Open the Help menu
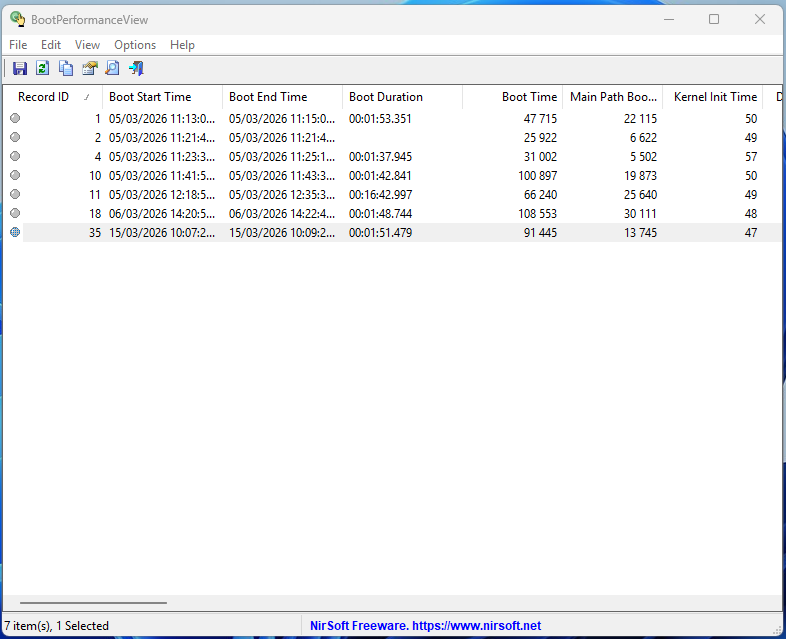This screenshot has height=639, width=786. (x=182, y=45)
